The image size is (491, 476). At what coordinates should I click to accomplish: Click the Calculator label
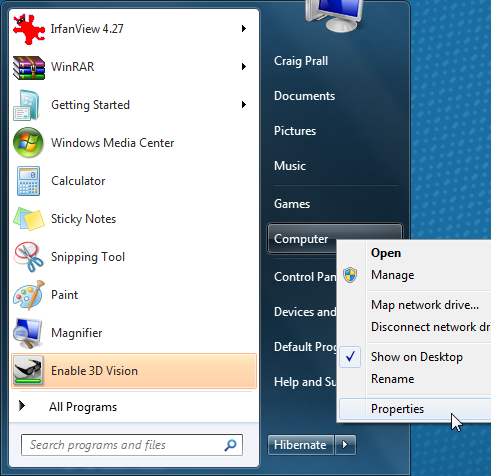(x=78, y=181)
